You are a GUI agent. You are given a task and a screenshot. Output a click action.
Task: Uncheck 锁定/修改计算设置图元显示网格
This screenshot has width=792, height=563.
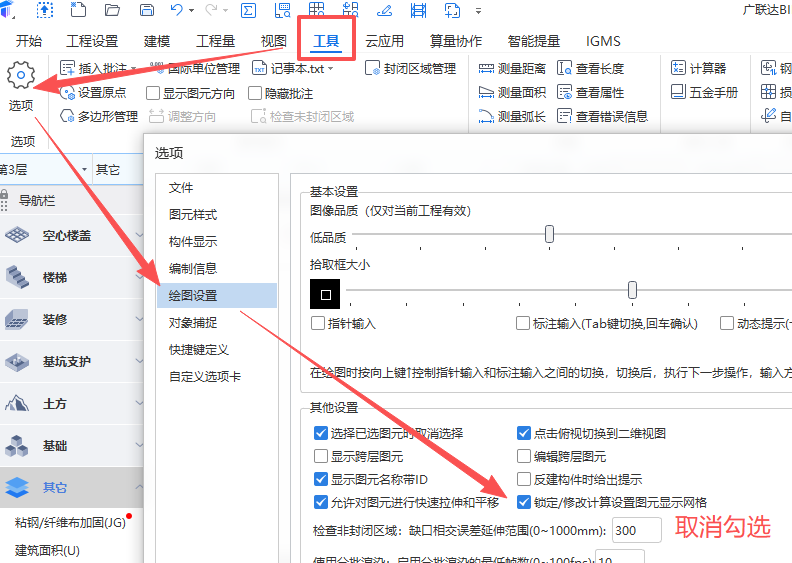click(x=524, y=502)
